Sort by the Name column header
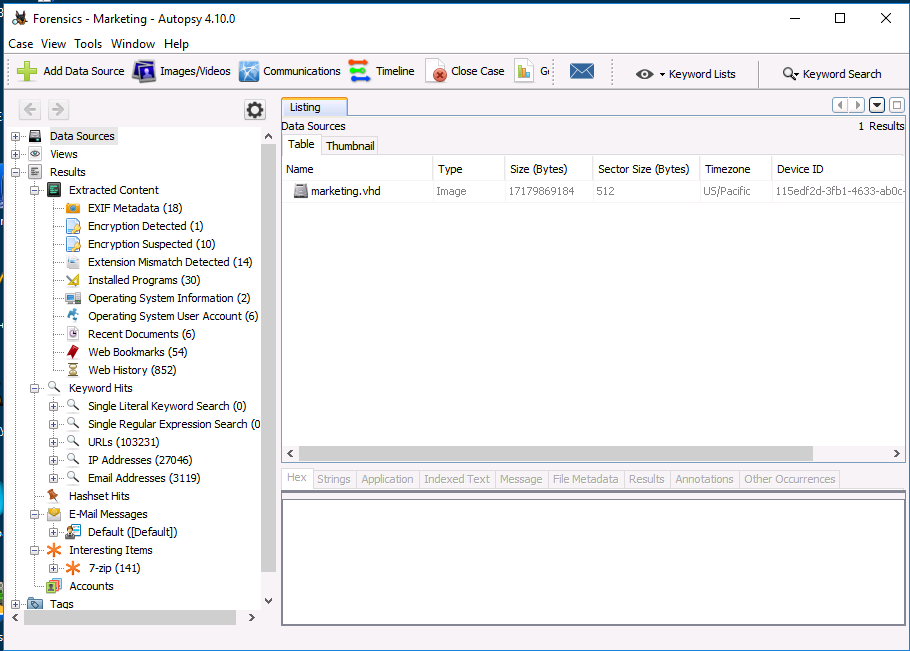Screen dimensions: 910x651 pos(358,169)
